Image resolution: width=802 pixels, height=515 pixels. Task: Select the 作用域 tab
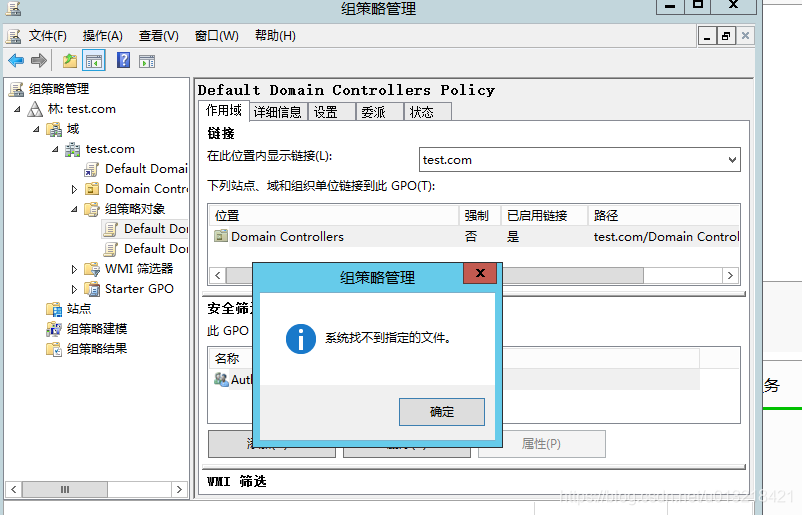(x=224, y=111)
